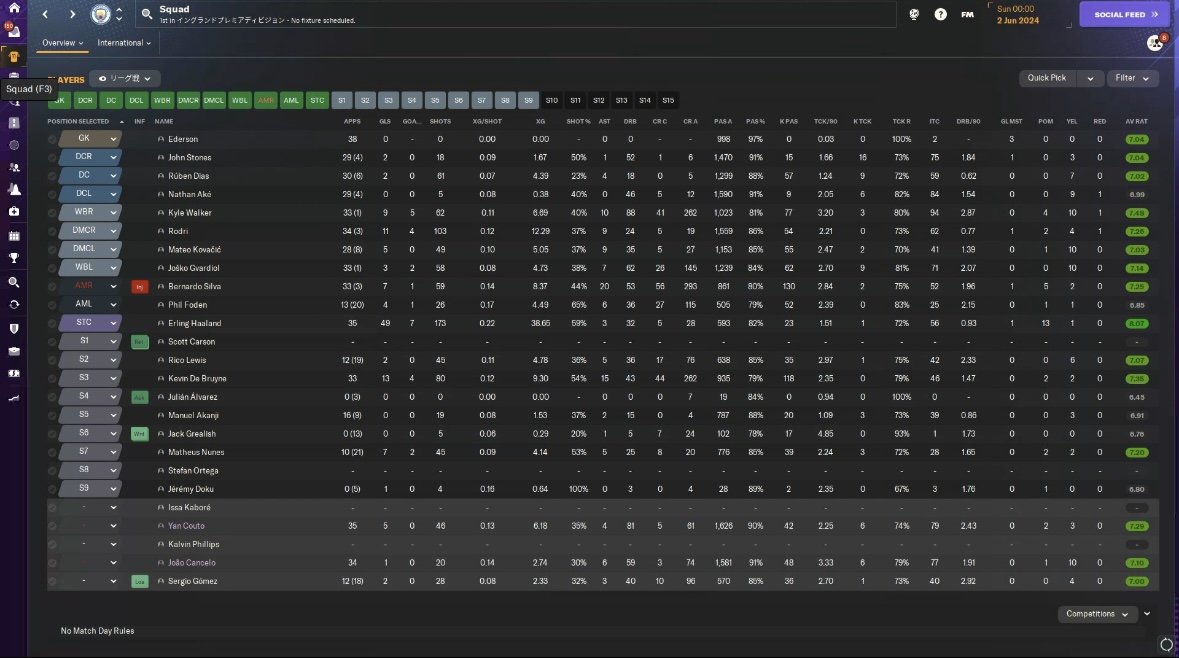Expand the Quick Pick dropdown arrow
1179x658 pixels.
coord(1090,78)
